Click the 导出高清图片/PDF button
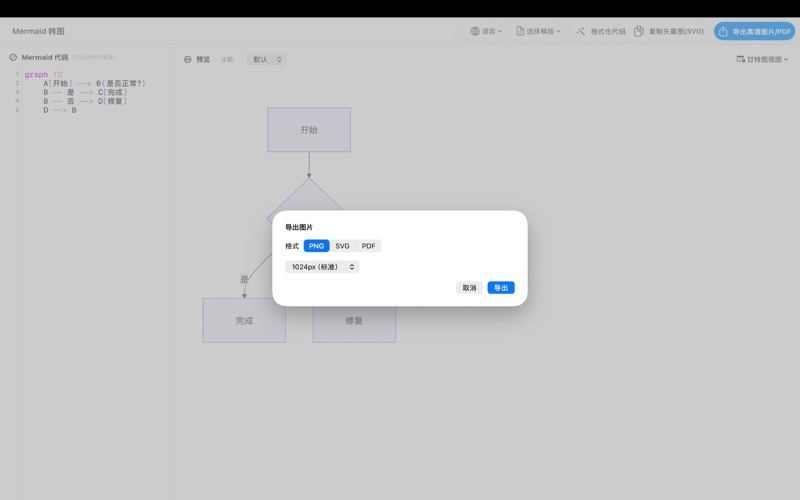This screenshot has width=800, height=500. [x=754, y=32]
